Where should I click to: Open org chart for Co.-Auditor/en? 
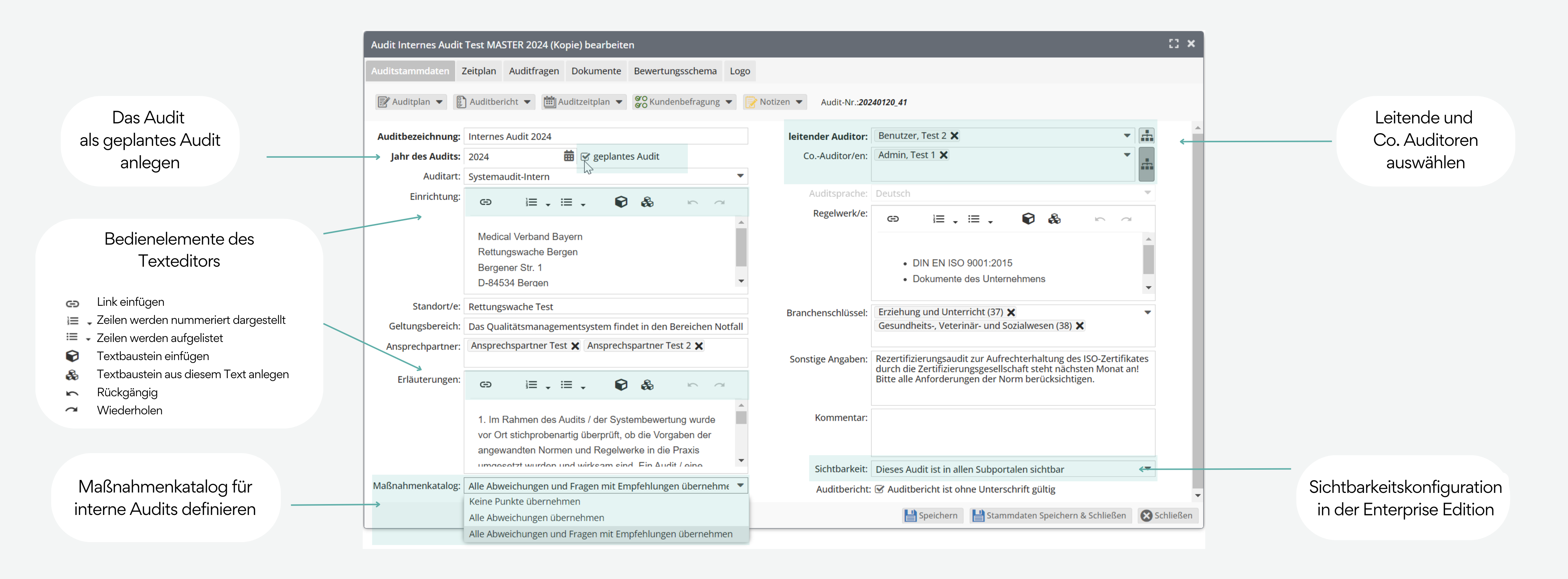point(1147,164)
